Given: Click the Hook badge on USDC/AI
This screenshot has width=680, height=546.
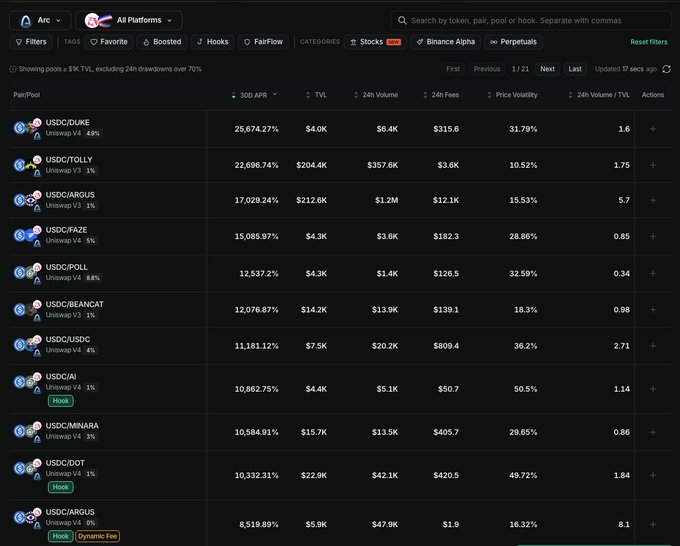Looking at the screenshot, I should [x=61, y=401].
